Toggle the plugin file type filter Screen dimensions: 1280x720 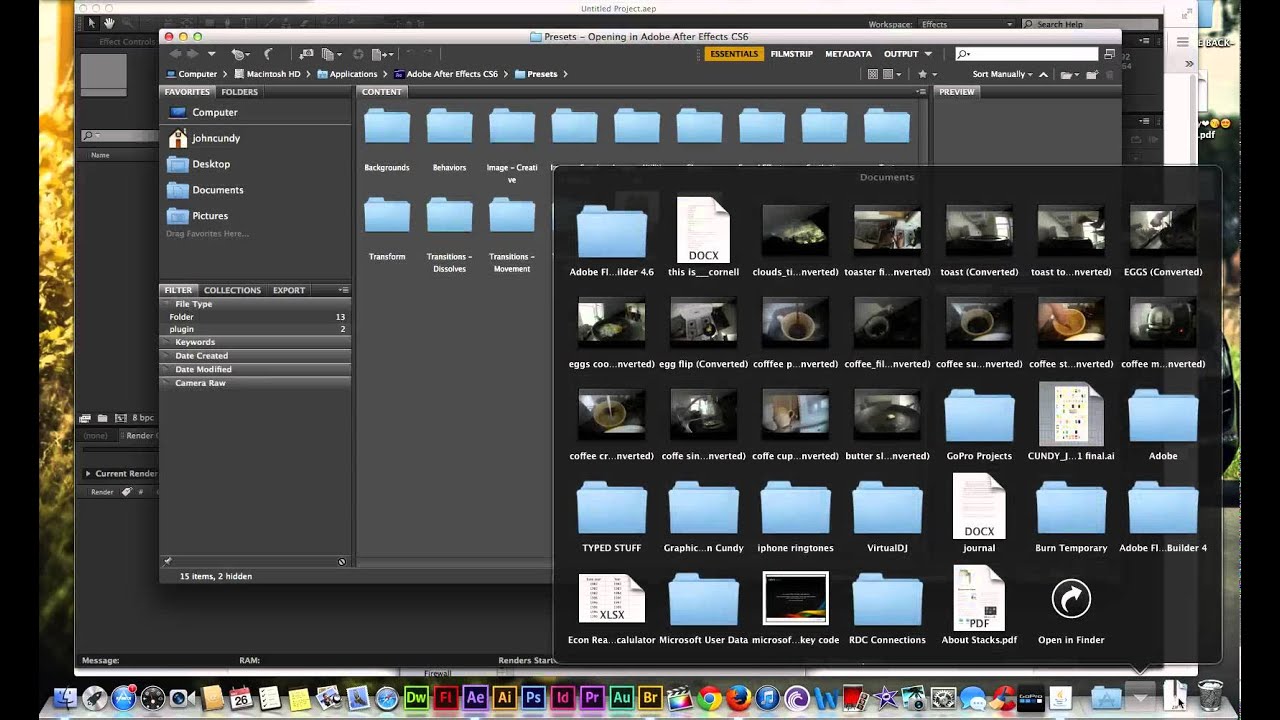tap(256, 329)
